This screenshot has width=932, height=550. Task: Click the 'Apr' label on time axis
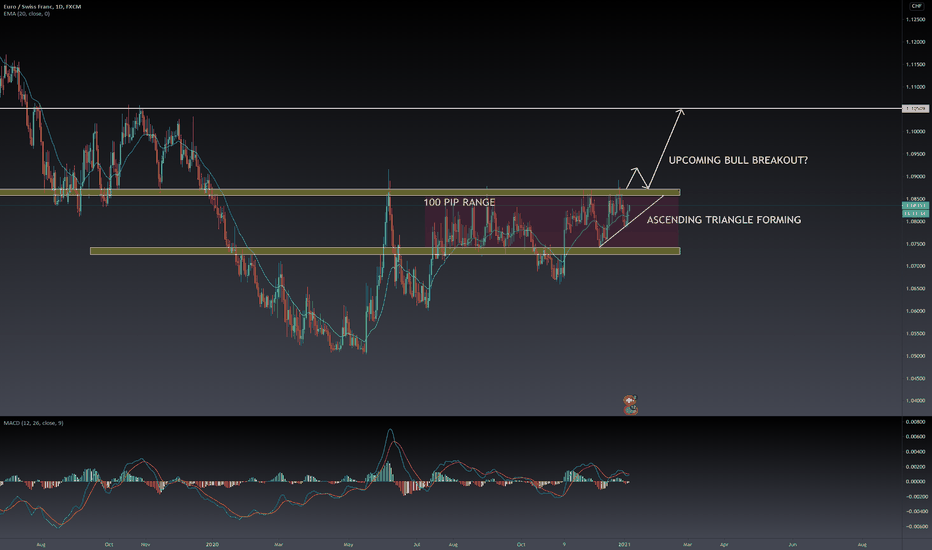tap(724, 544)
